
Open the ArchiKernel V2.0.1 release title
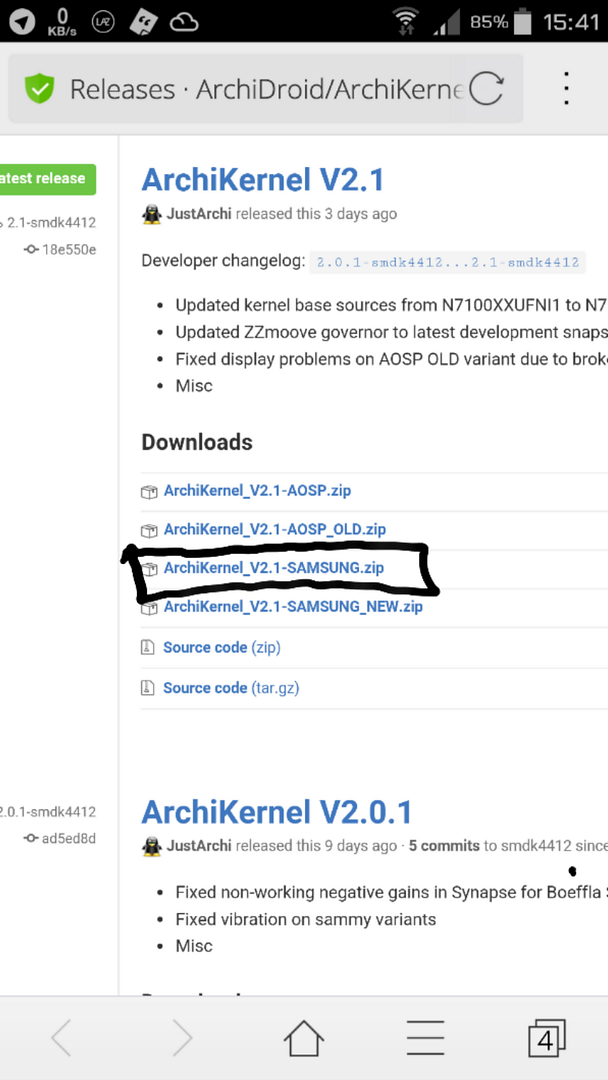pyautogui.click(x=276, y=812)
